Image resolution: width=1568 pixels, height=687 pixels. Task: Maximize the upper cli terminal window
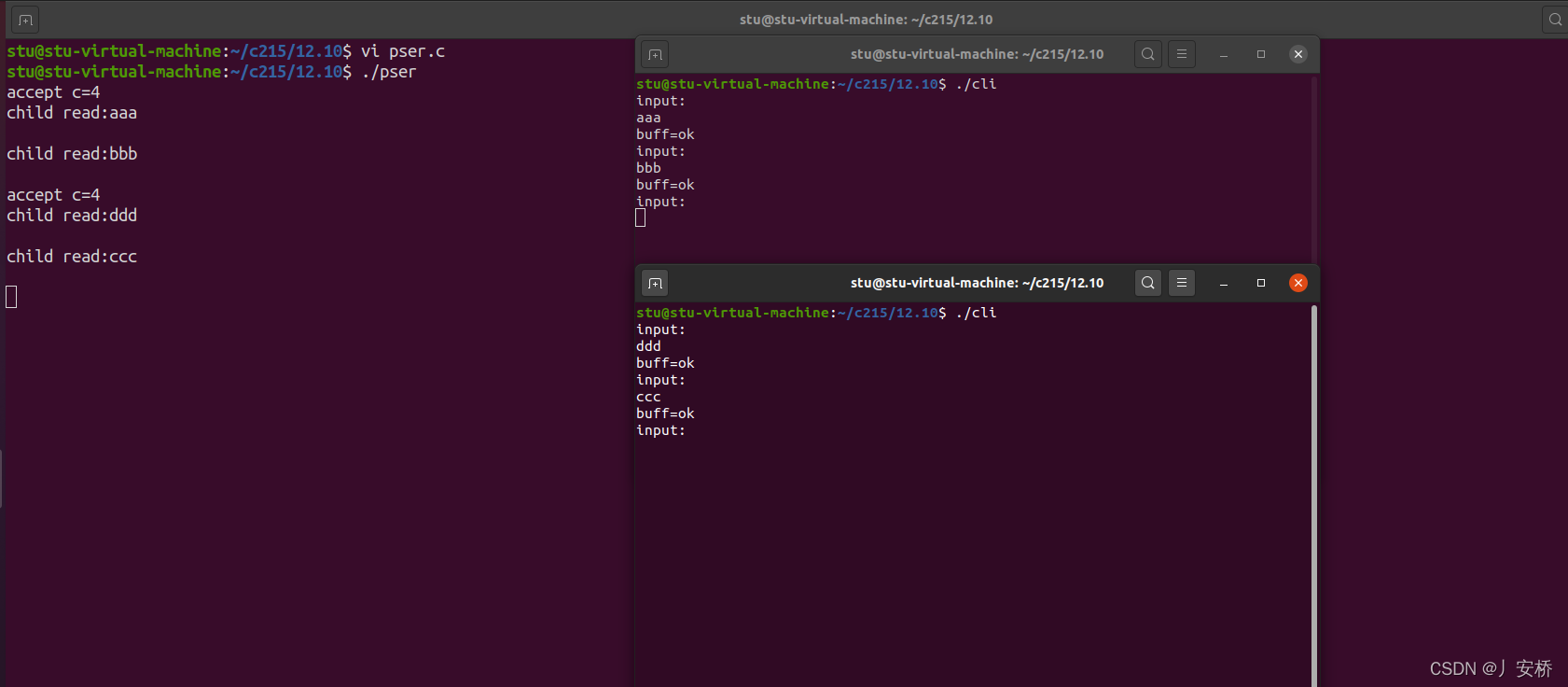1261,54
